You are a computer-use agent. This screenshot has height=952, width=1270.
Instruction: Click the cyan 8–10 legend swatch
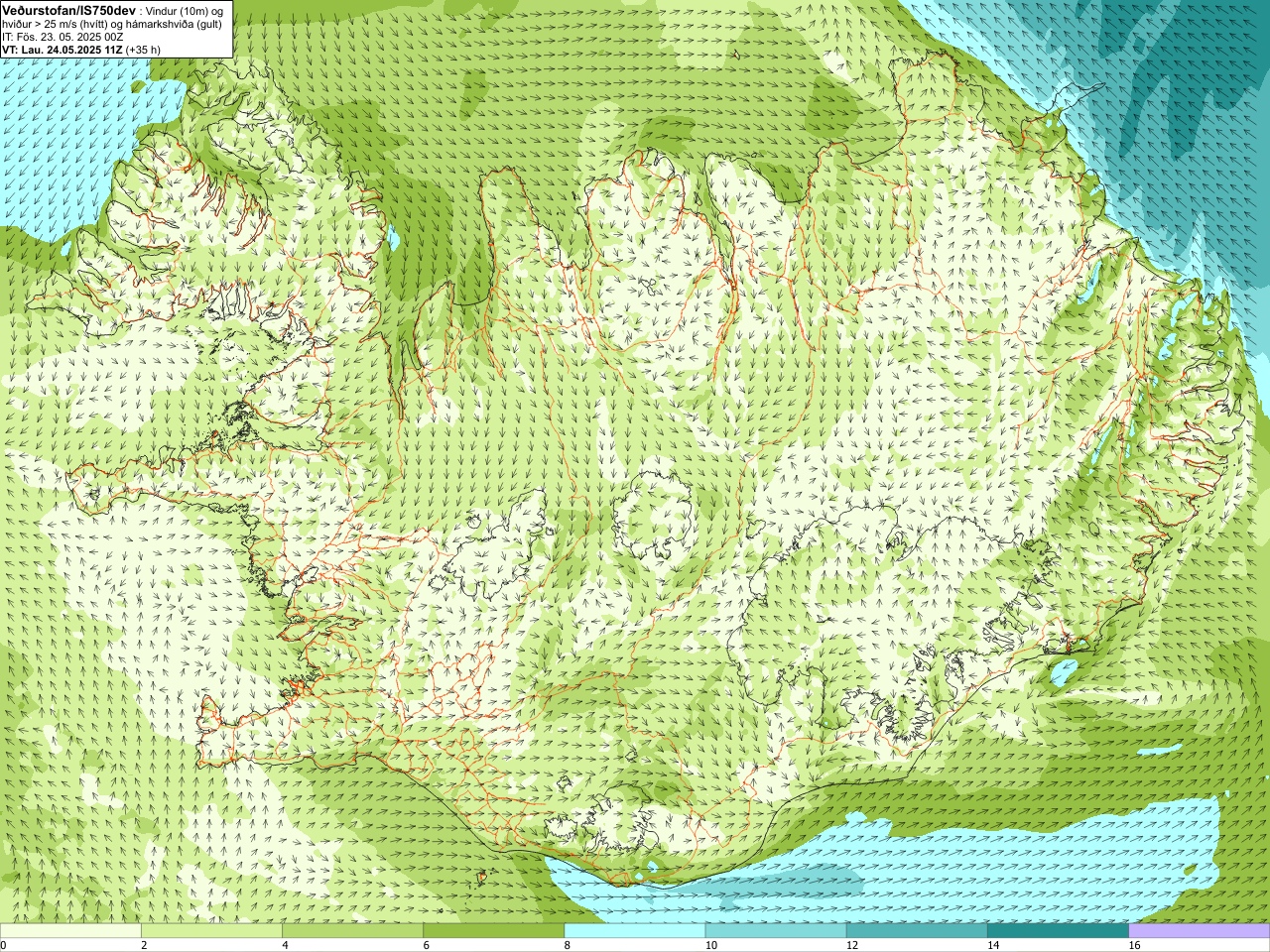point(635,931)
